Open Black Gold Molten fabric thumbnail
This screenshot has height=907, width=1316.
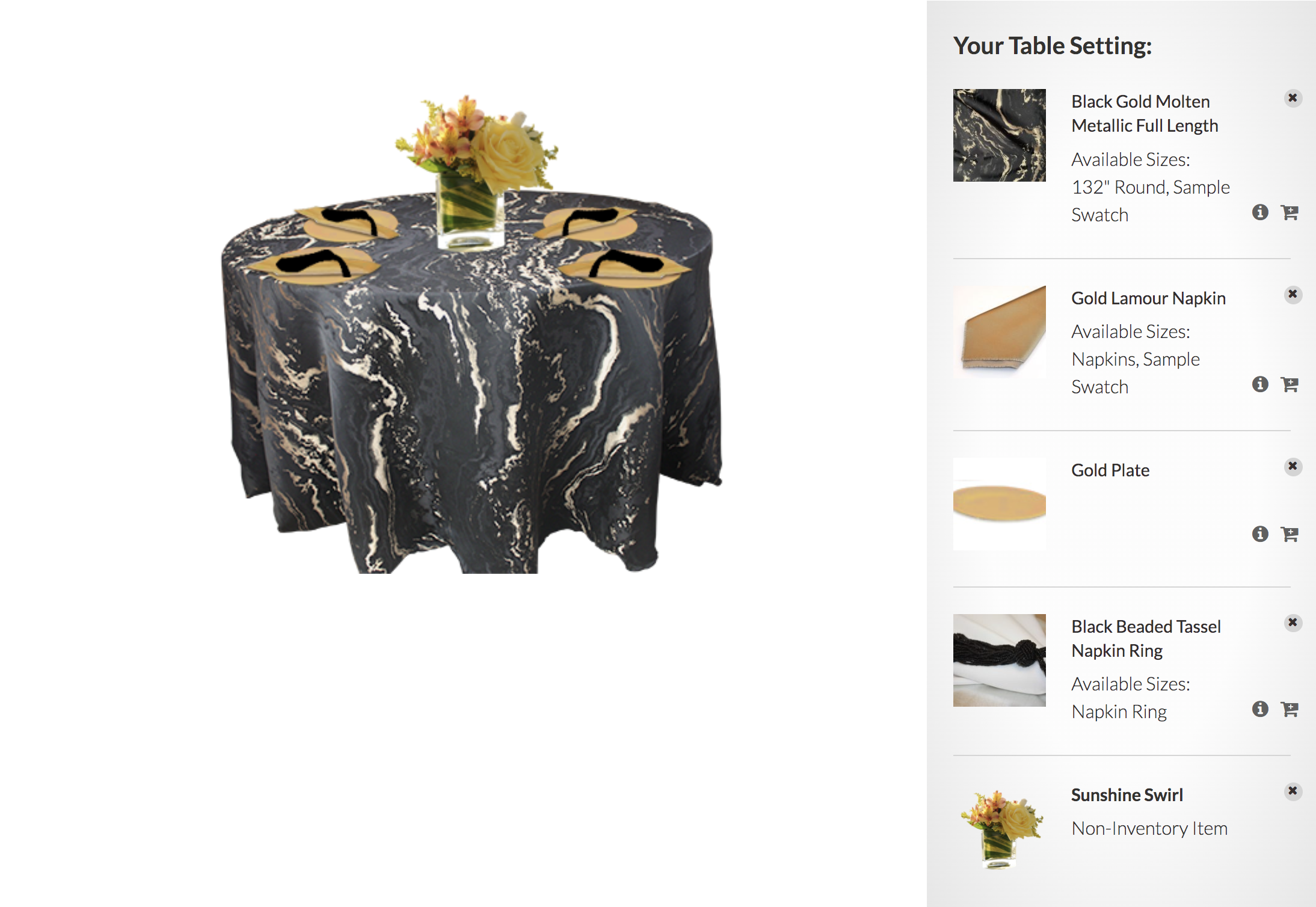tap(999, 135)
